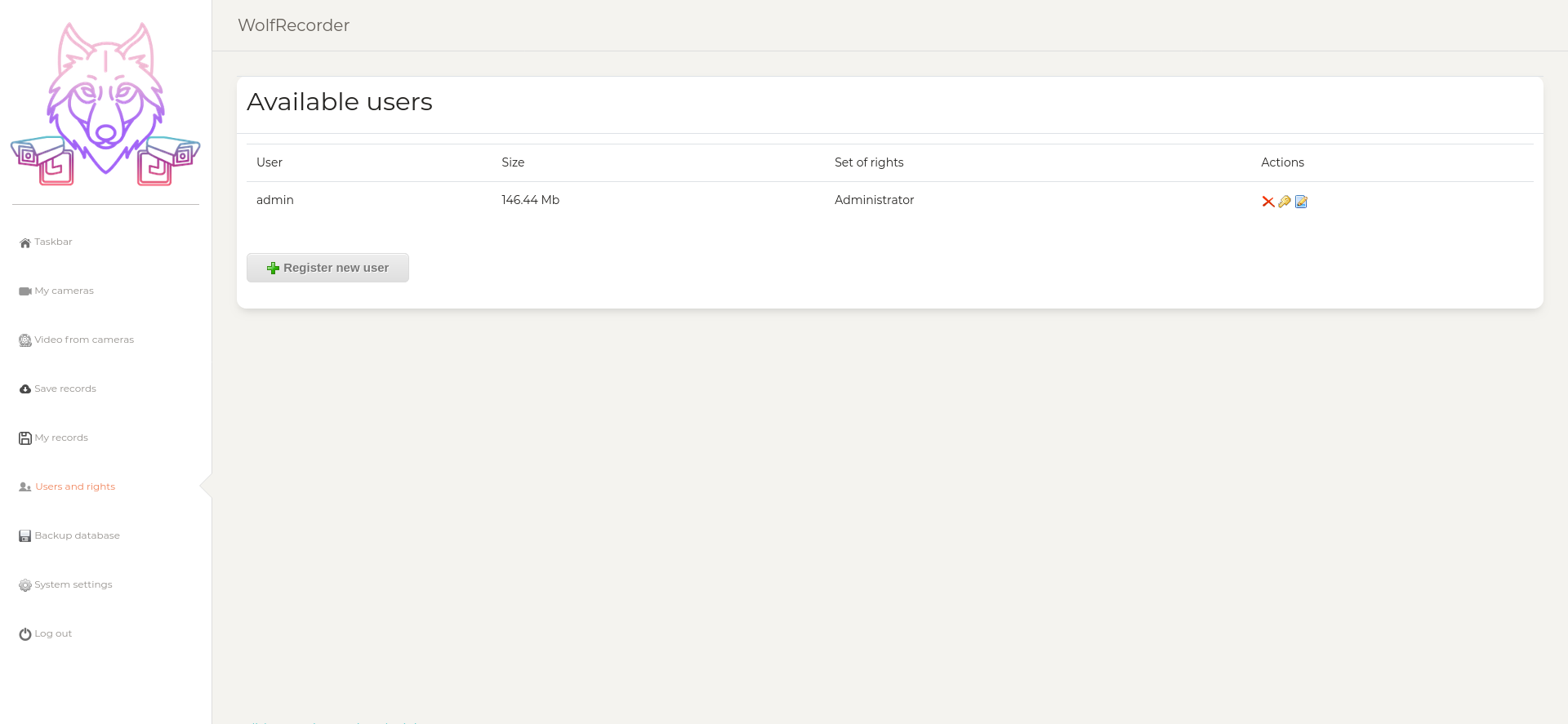Open My records from the sidebar
The image size is (1568, 724).
(x=60, y=438)
